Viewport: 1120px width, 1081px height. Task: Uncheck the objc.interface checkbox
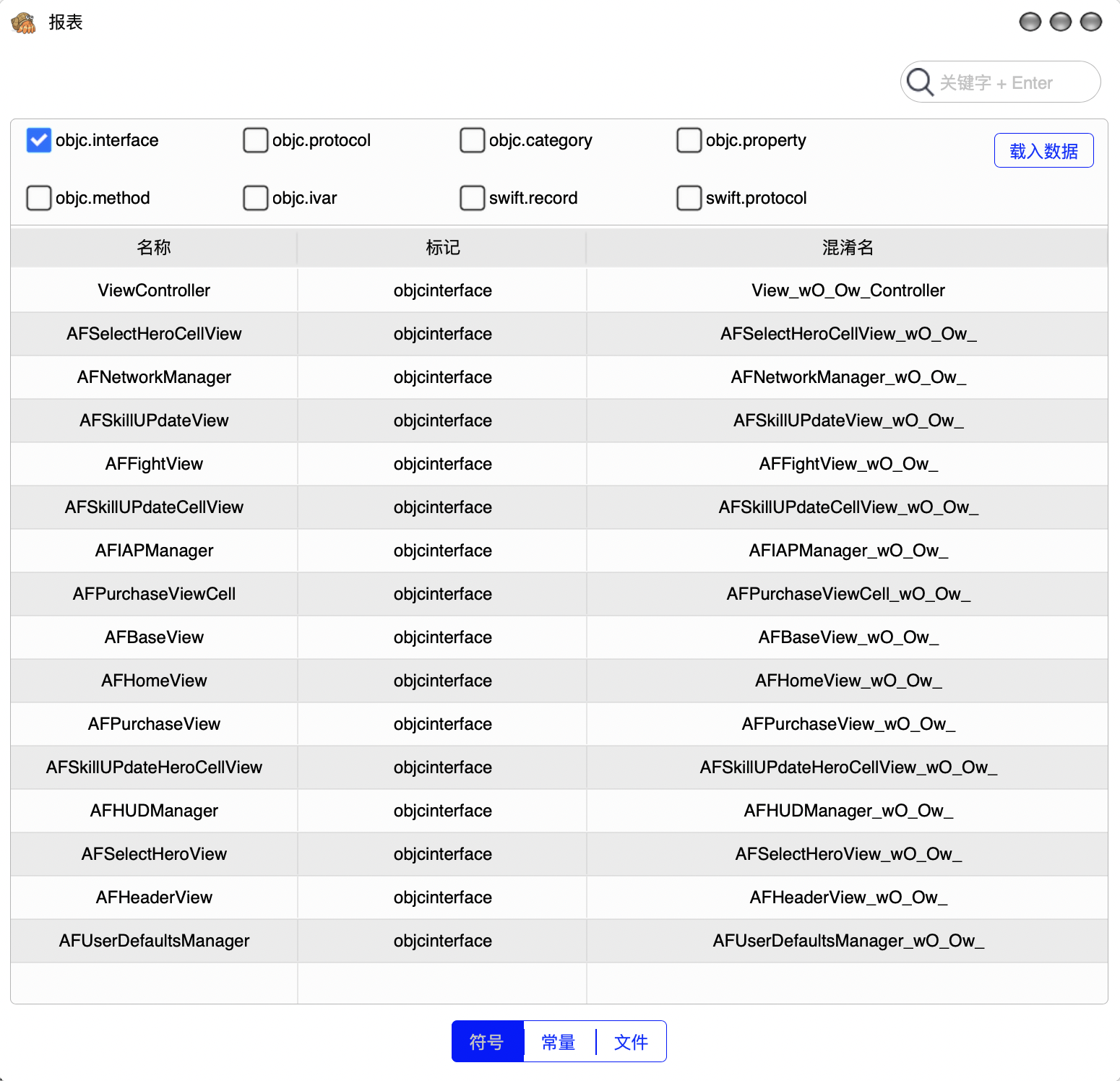[39, 140]
